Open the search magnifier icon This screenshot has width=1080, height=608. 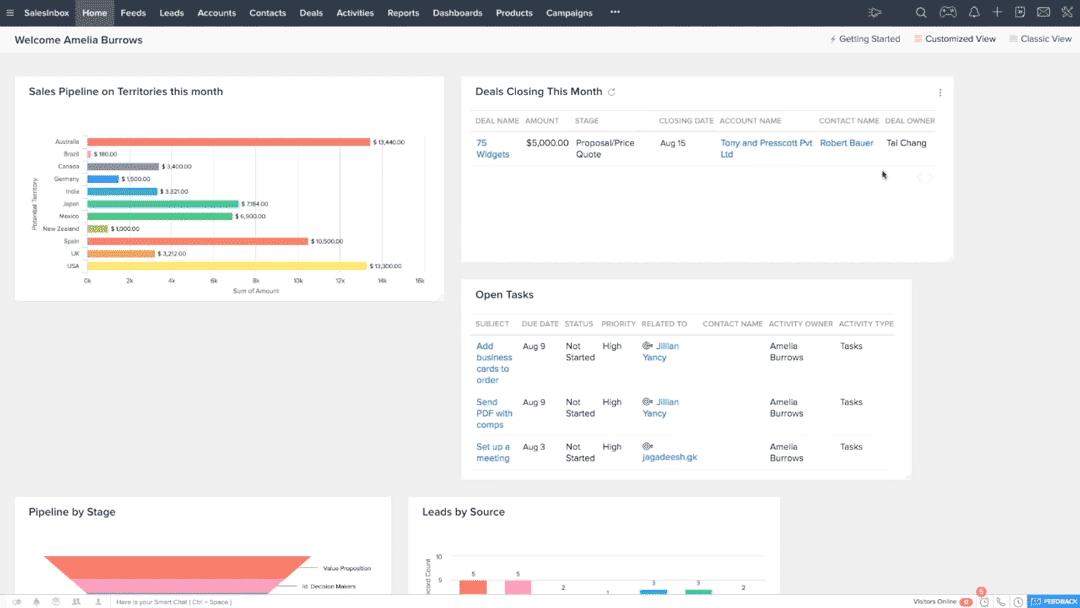[921, 12]
